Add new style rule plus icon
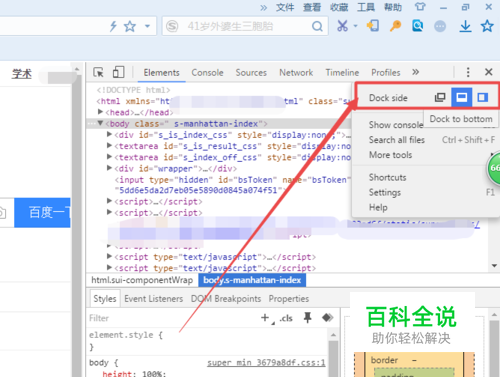The width and height of the screenshot is (500, 377). (265, 318)
